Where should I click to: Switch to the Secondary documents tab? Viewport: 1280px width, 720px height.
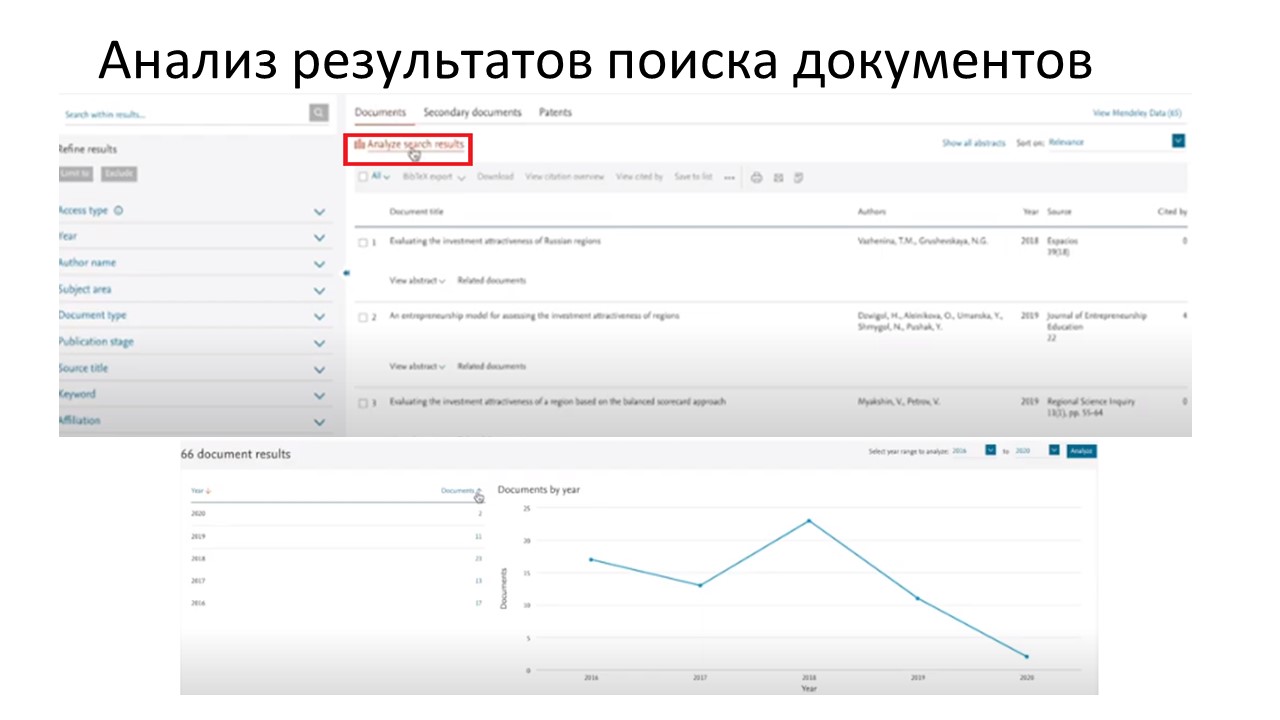[x=472, y=113]
